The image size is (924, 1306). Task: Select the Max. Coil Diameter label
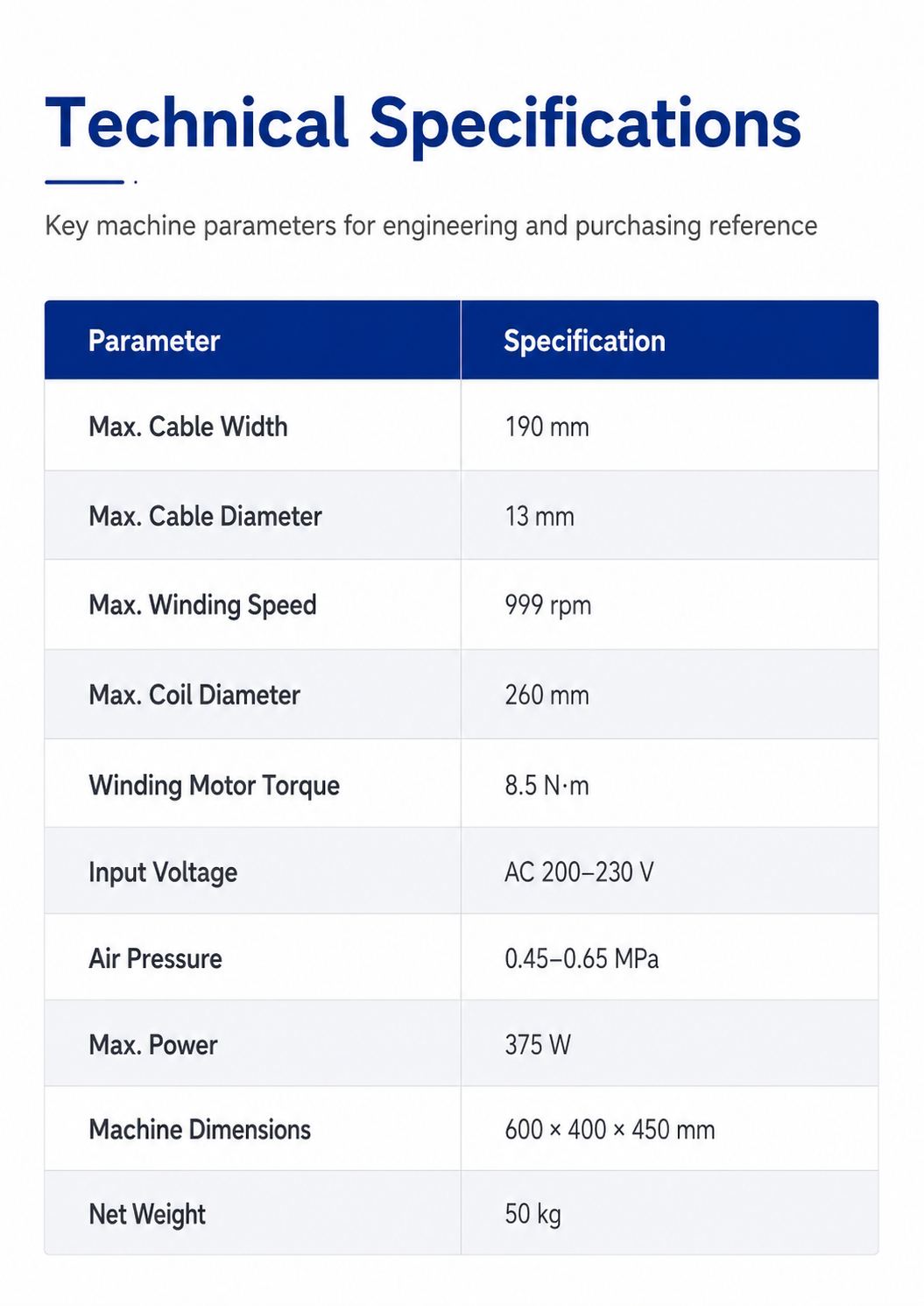point(194,695)
